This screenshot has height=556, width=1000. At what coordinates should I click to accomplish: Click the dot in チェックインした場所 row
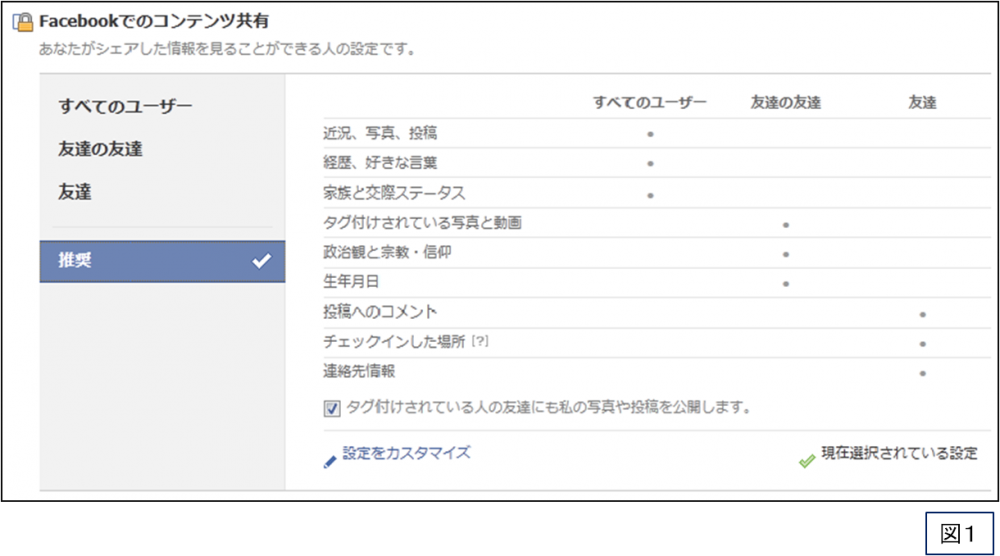(x=922, y=344)
